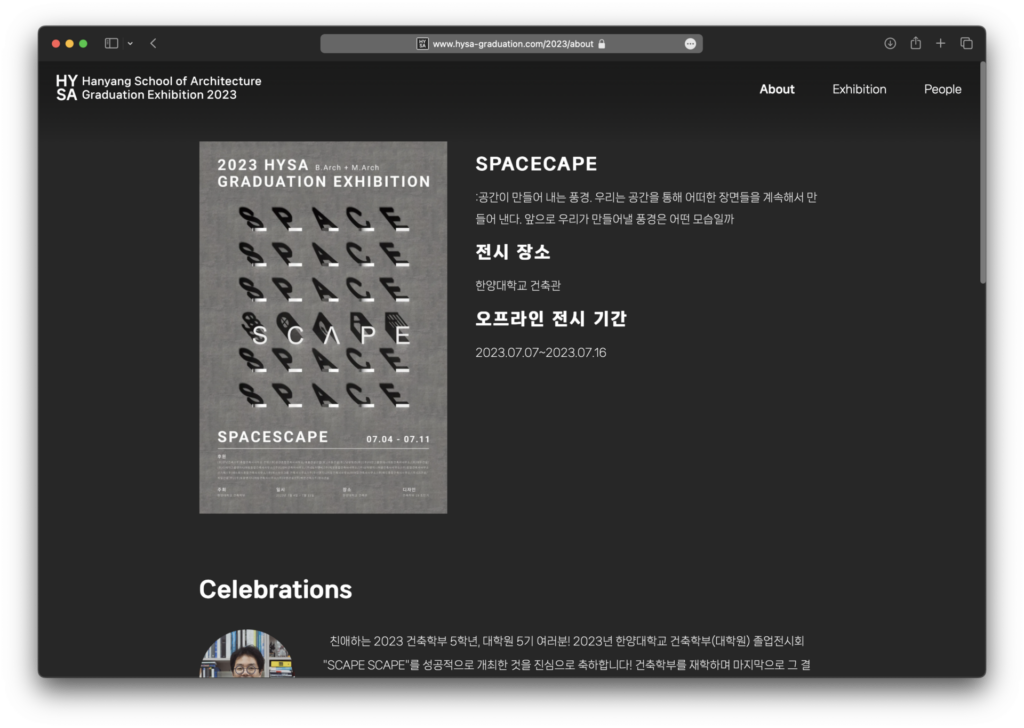
Task: Click the hysa-graduation.com address field
Action: (512, 44)
